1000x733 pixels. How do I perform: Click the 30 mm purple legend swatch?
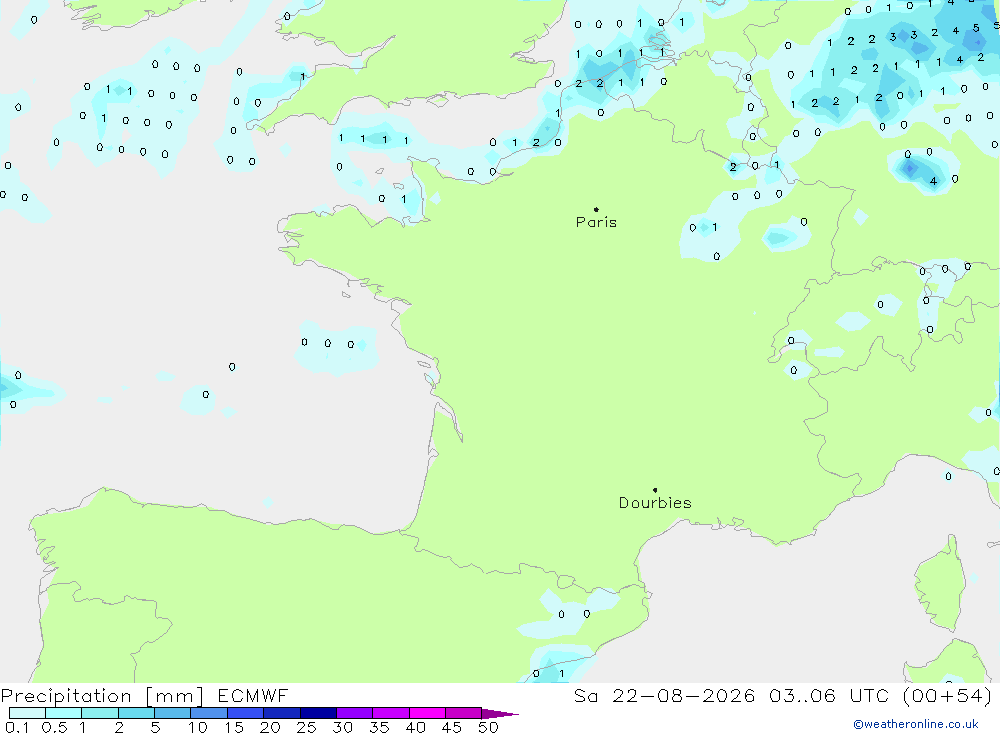click(354, 713)
